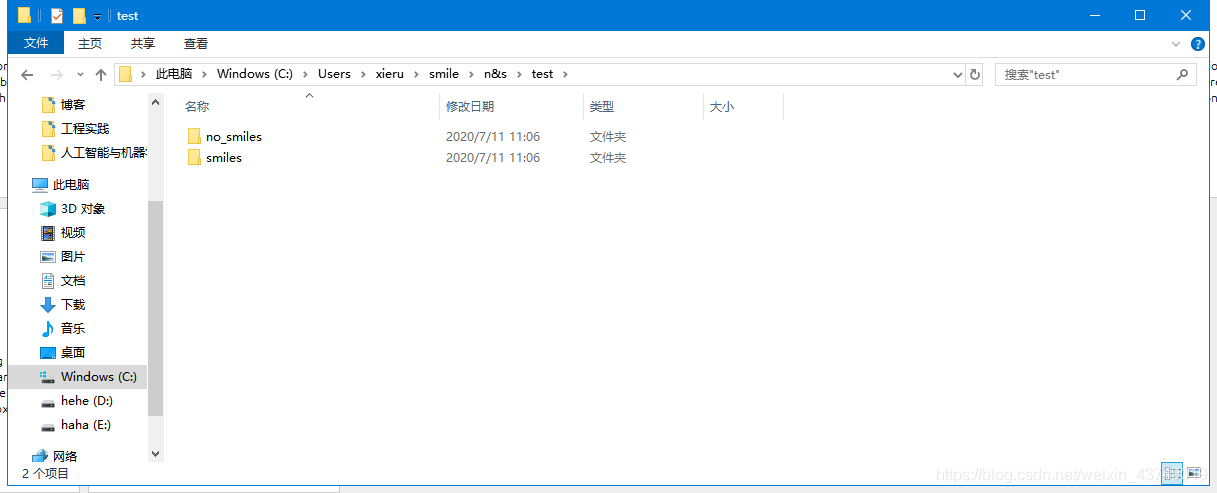Sort by the 大小 column header
Screen dimensions: 1217x493
click(721, 106)
